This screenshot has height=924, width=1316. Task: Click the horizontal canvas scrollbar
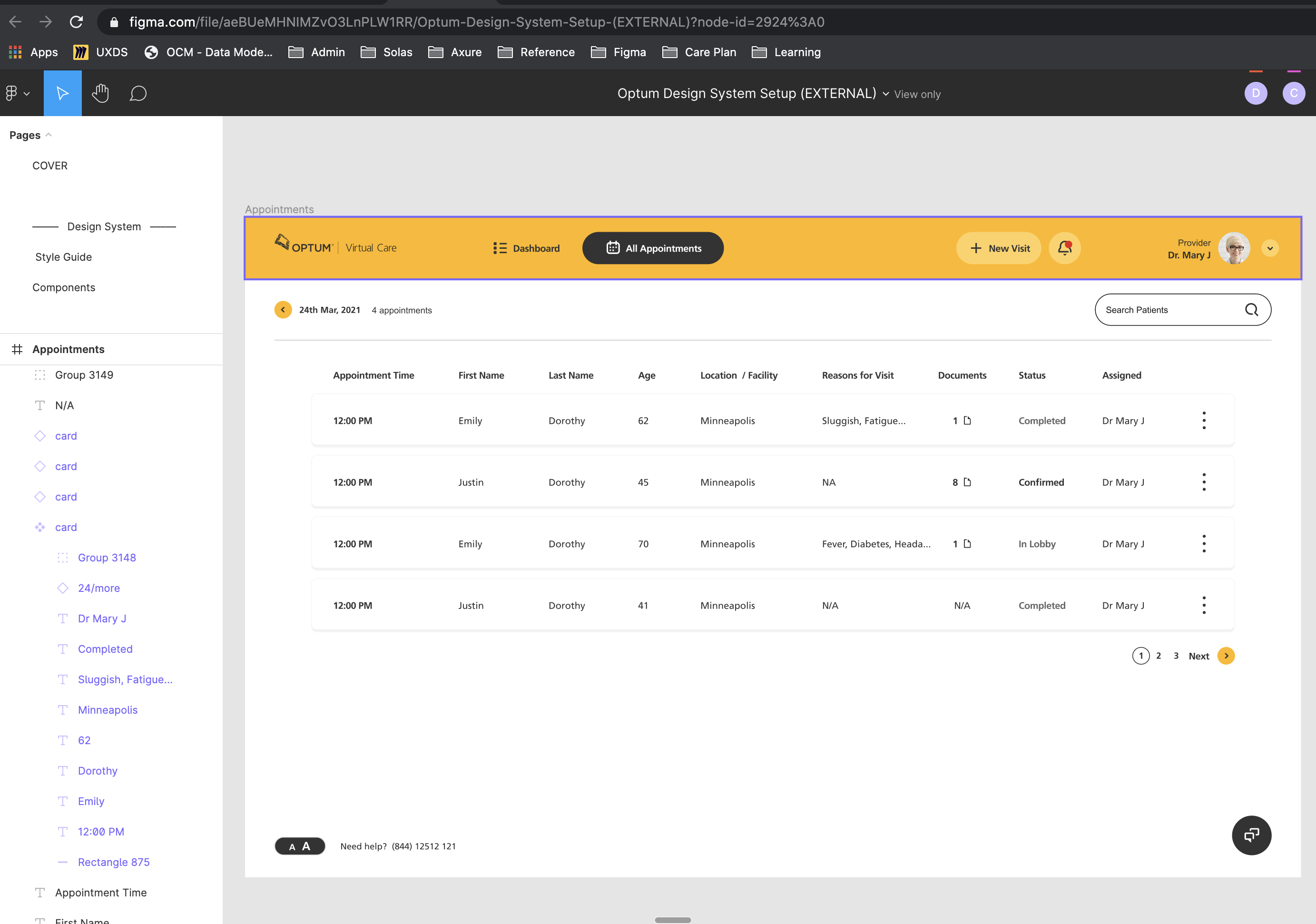tap(673, 919)
